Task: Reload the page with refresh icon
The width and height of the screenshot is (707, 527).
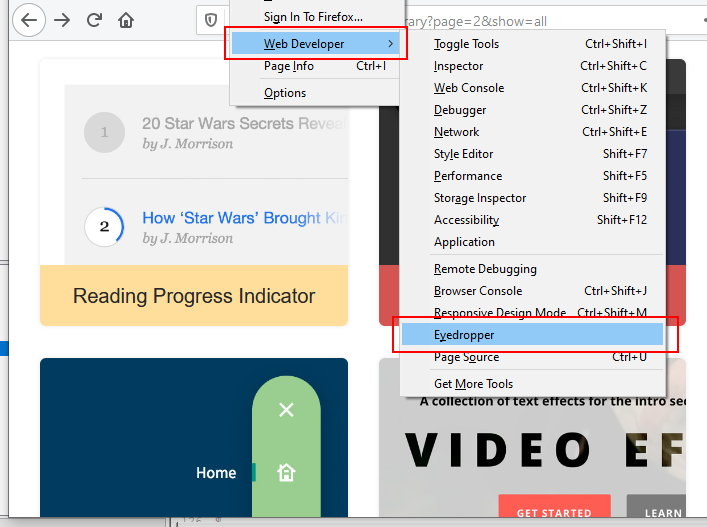Action: [94, 20]
